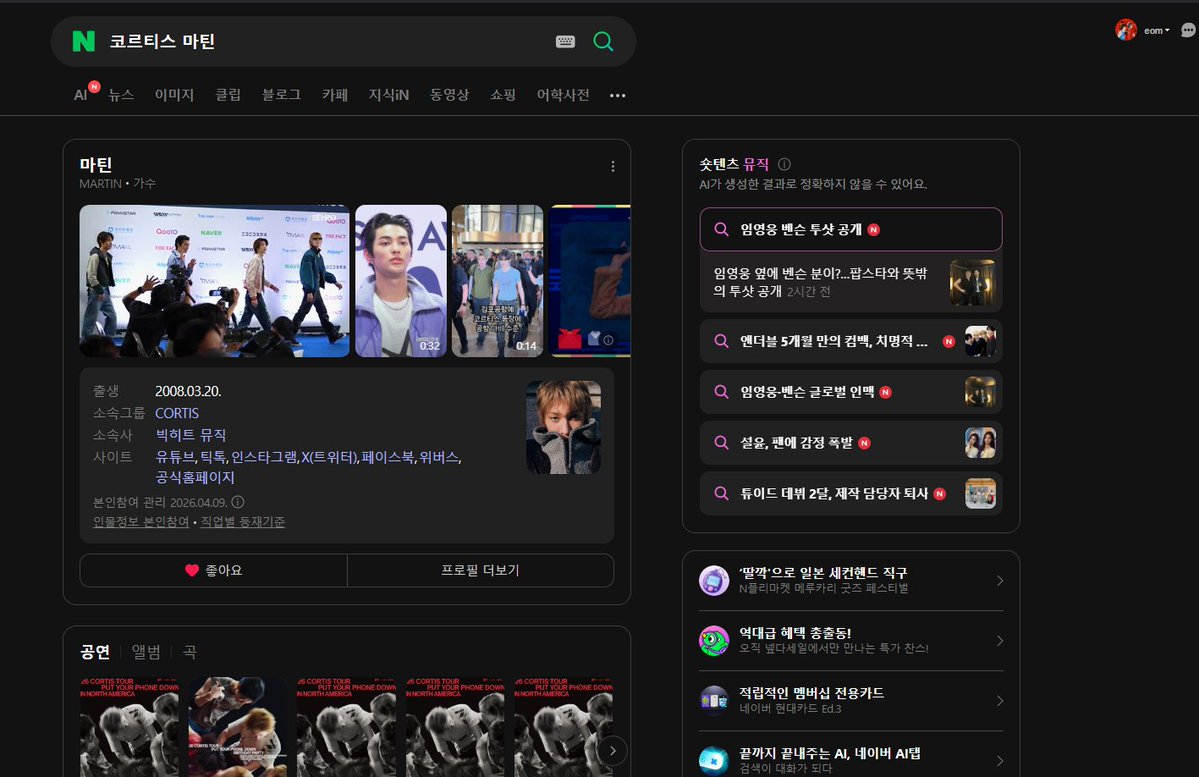Click the 네이버 현대카드 promo icon
The height and width of the screenshot is (777, 1199).
[714, 701]
